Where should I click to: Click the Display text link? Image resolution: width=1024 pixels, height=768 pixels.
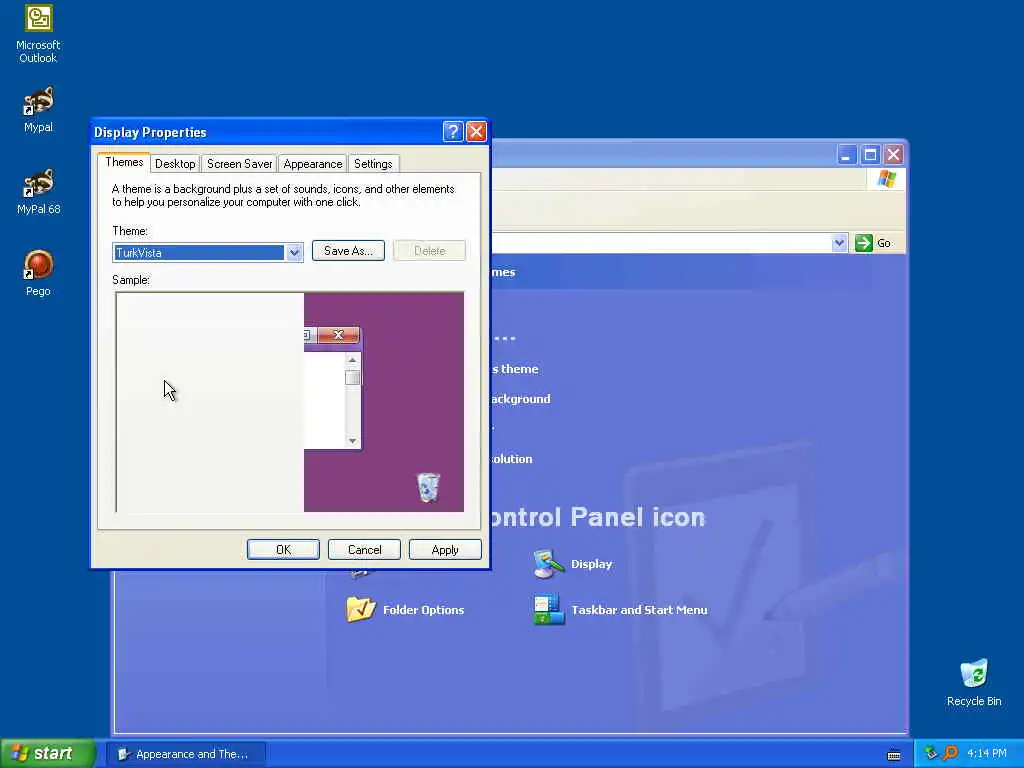point(592,564)
